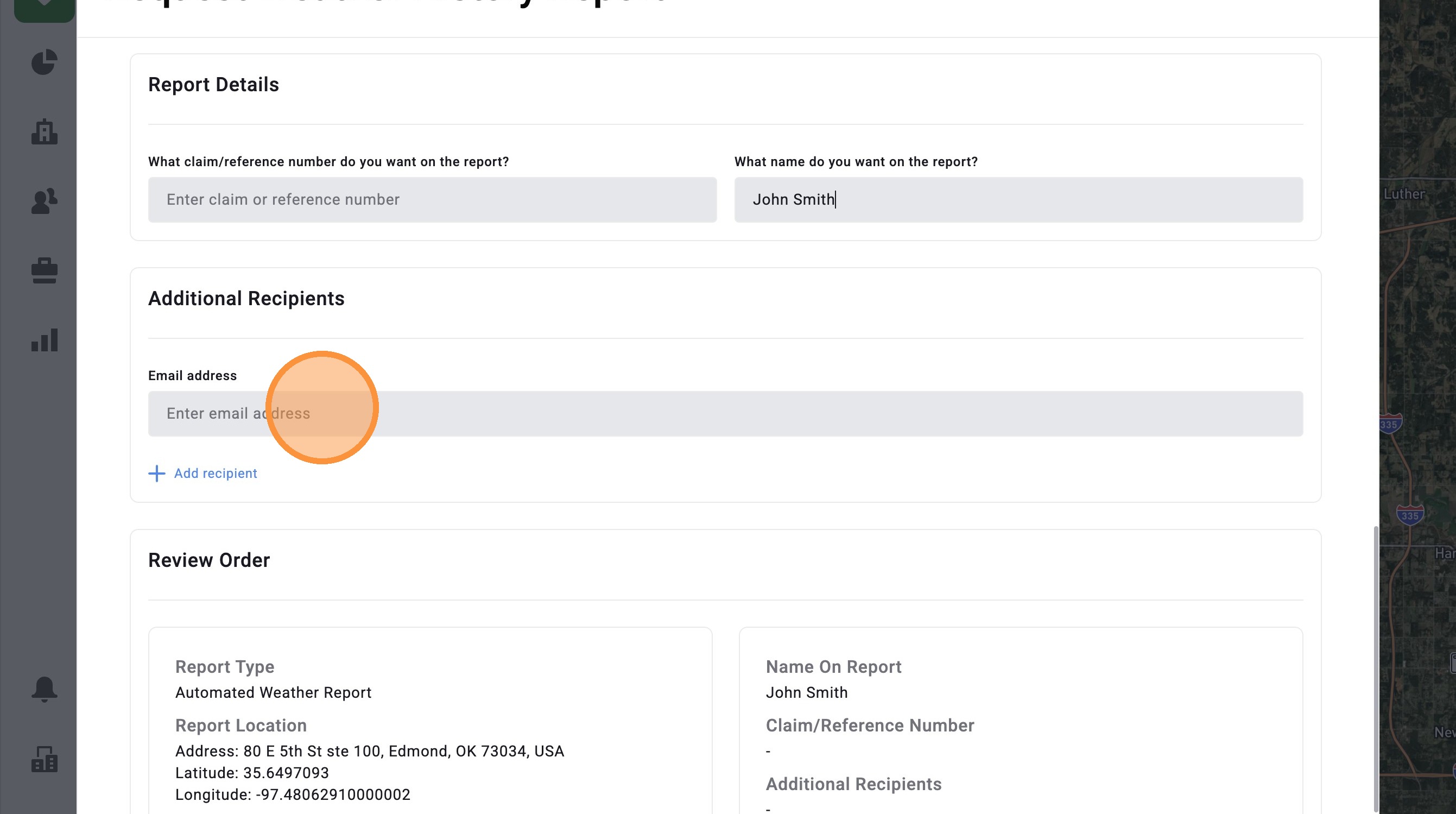
Task: Click the Review Order heading
Action: pyautogui.click(x=209, y=560)
